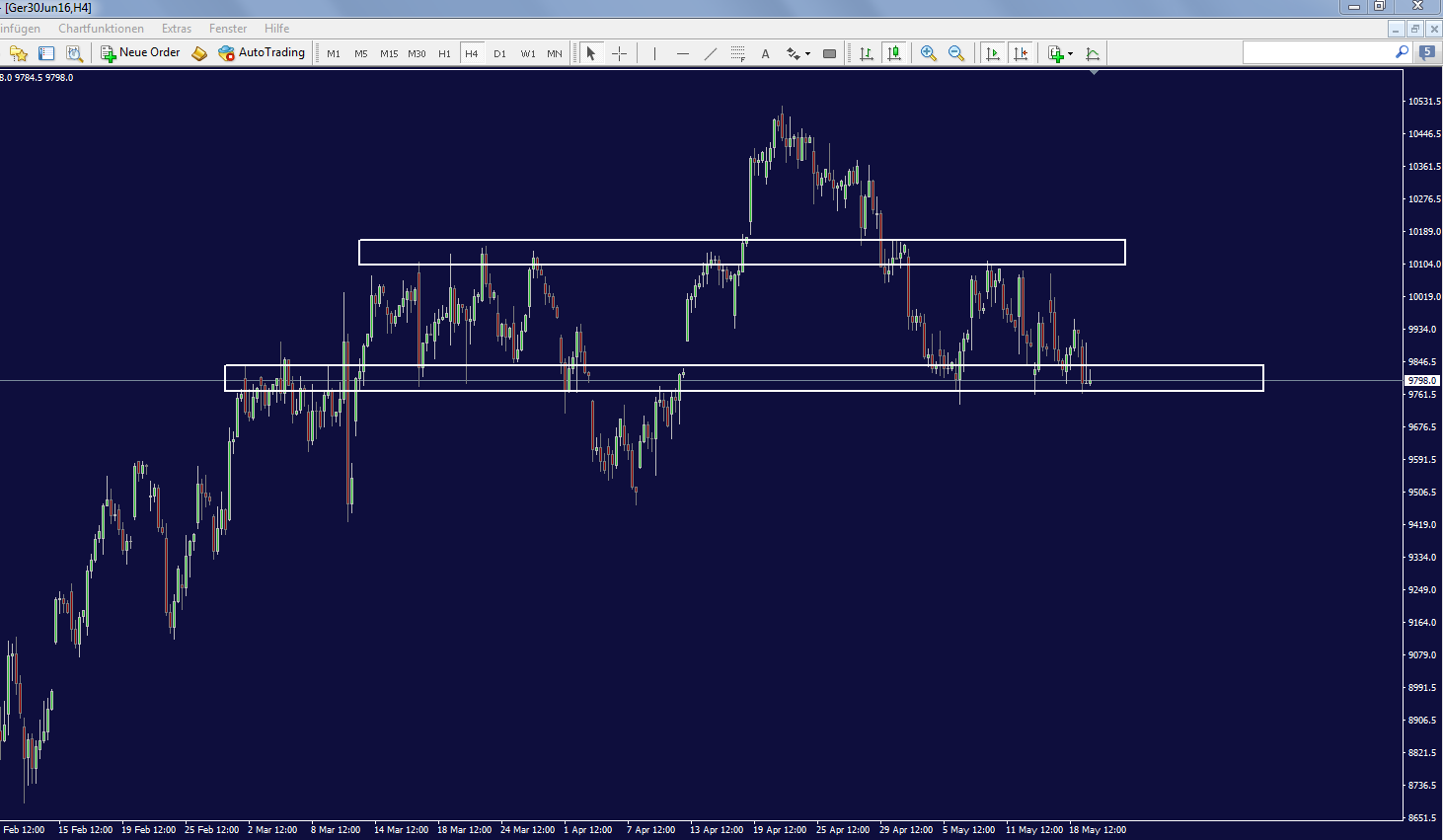Screen dimensions: 1443x840
Task: Open the Market Watch star icon
Action: [x=18, y=53]
